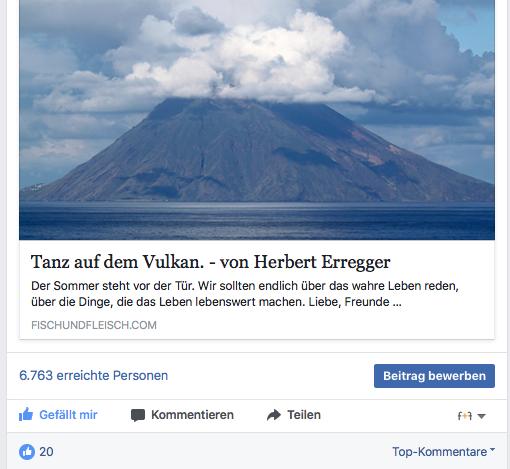Click the speech bubble comment icon
This screenshot has height=469, width=510.
pos(138,415)
